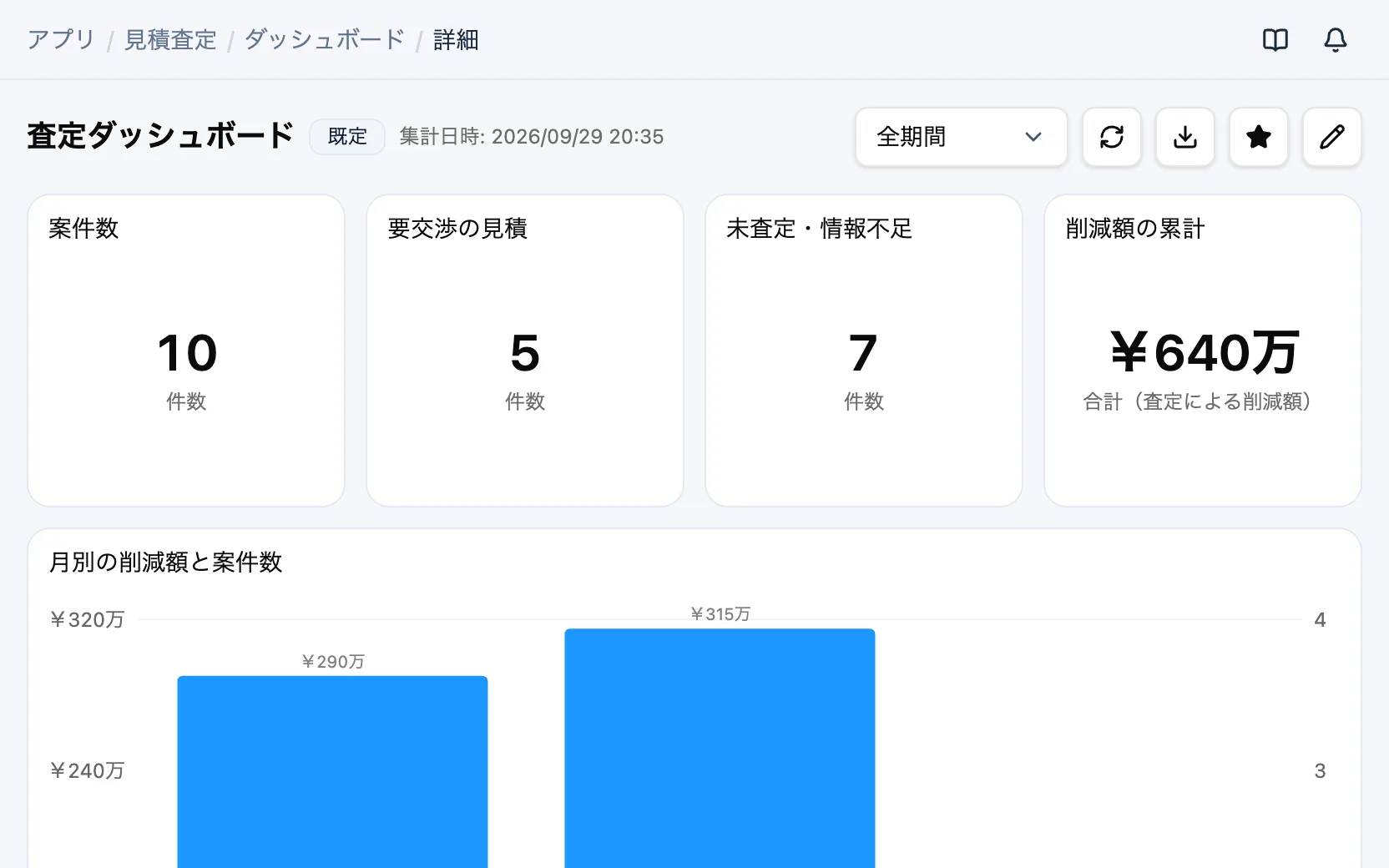Viewport: 1389px width, 868px height.
Task: Click the refresh data icon button
Action: point(1112,137)
